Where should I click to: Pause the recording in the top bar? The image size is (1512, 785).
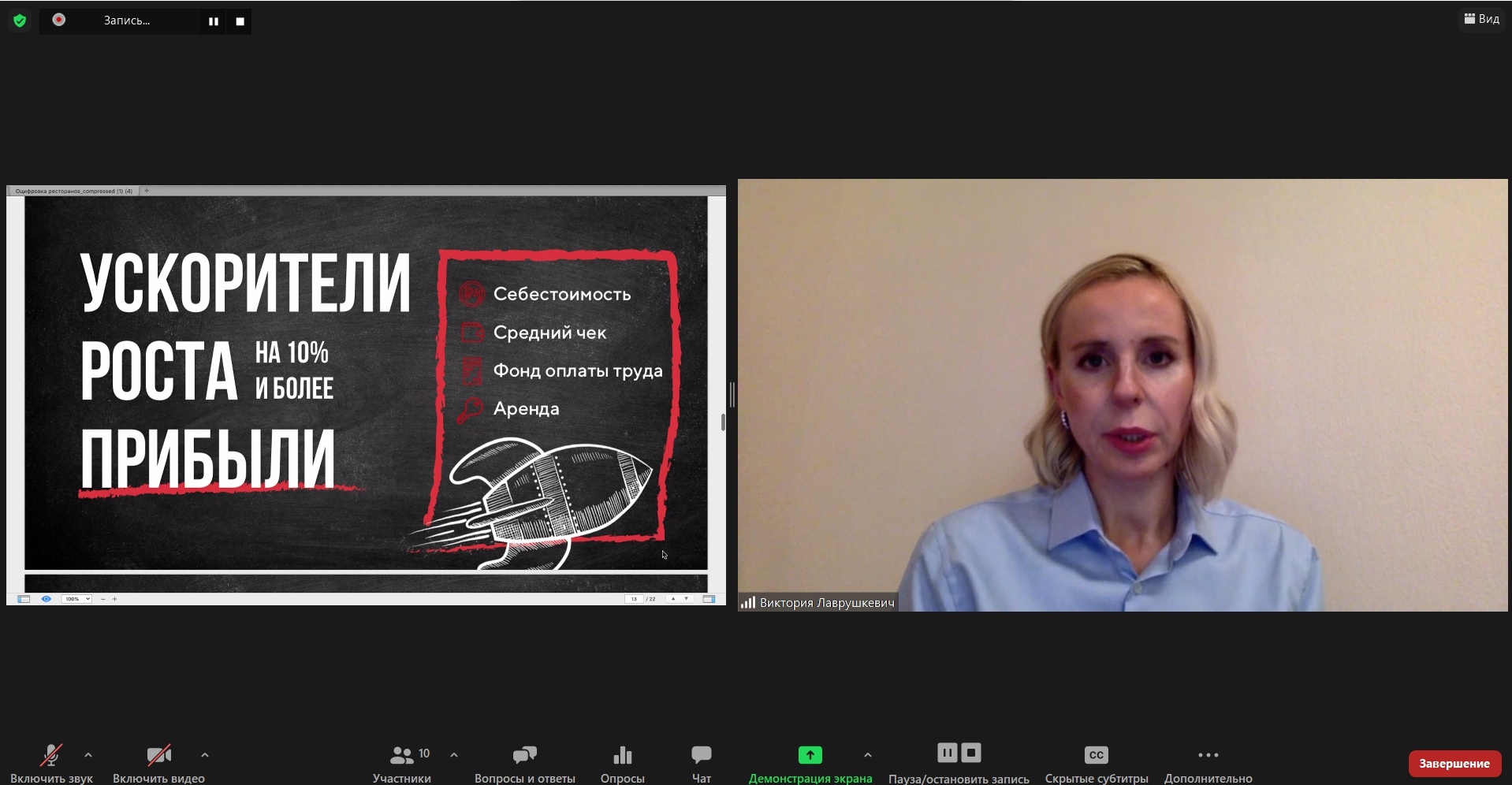tap(213, 21)
